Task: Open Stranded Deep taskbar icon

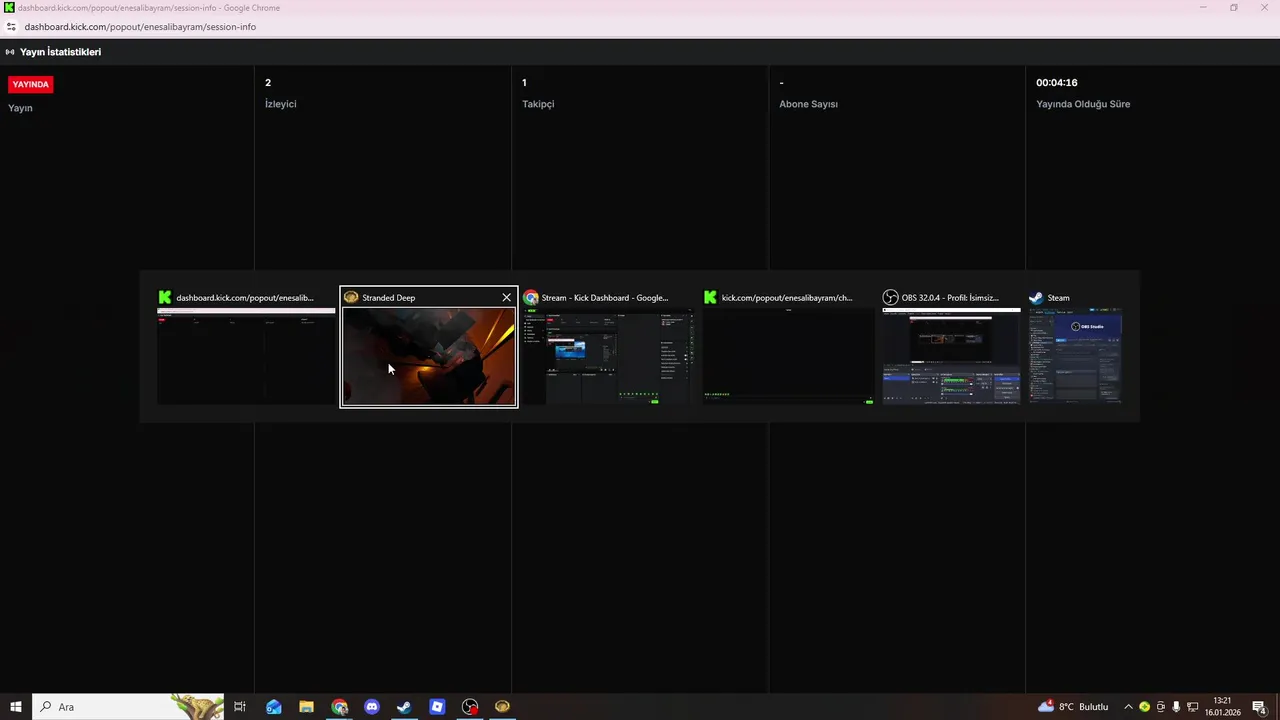Action: [x=502, y=707]
